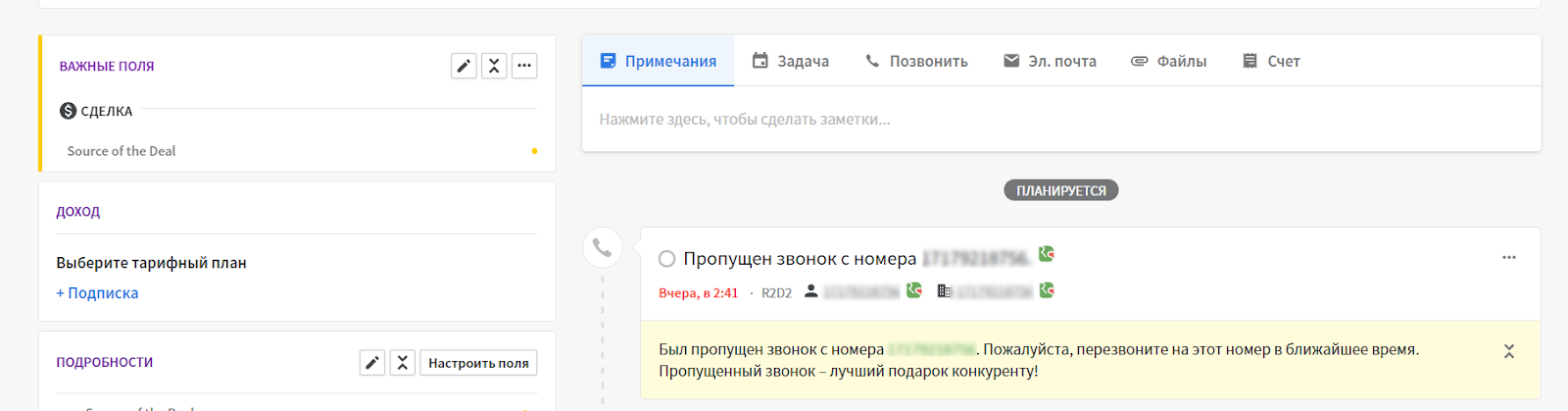Click the ПЛАНИРУЕТСЯ status badge
The height and width of the screenshot is (411, 1568).
1061,190
